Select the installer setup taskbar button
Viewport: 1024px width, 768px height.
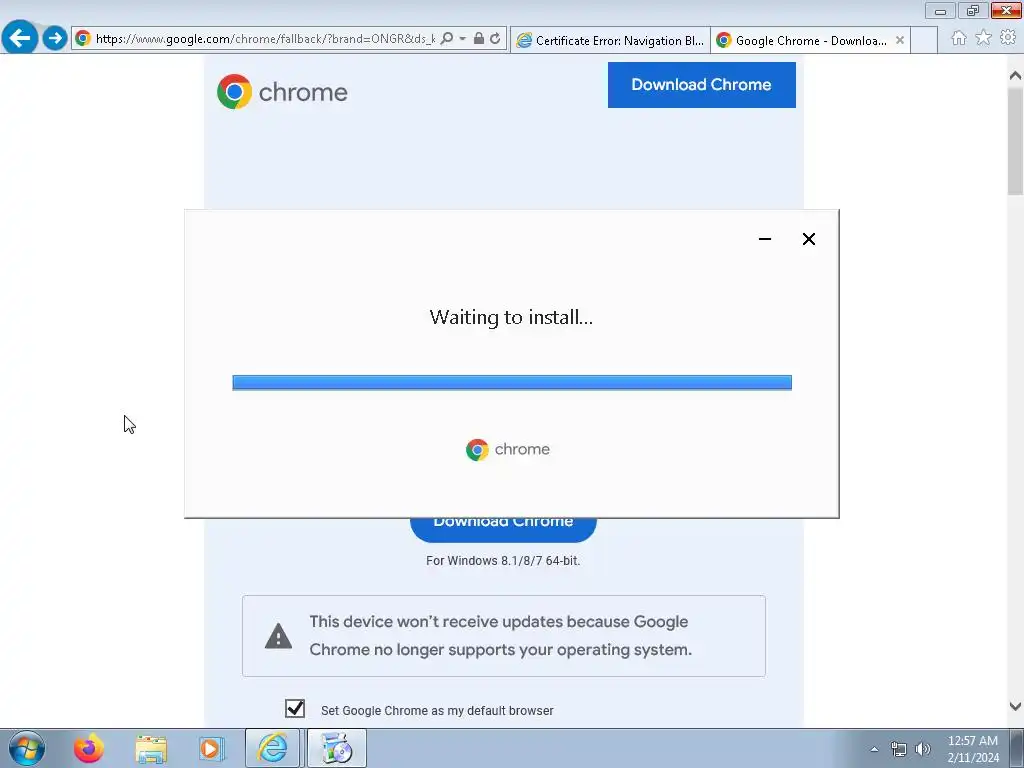tap(337, 748)
